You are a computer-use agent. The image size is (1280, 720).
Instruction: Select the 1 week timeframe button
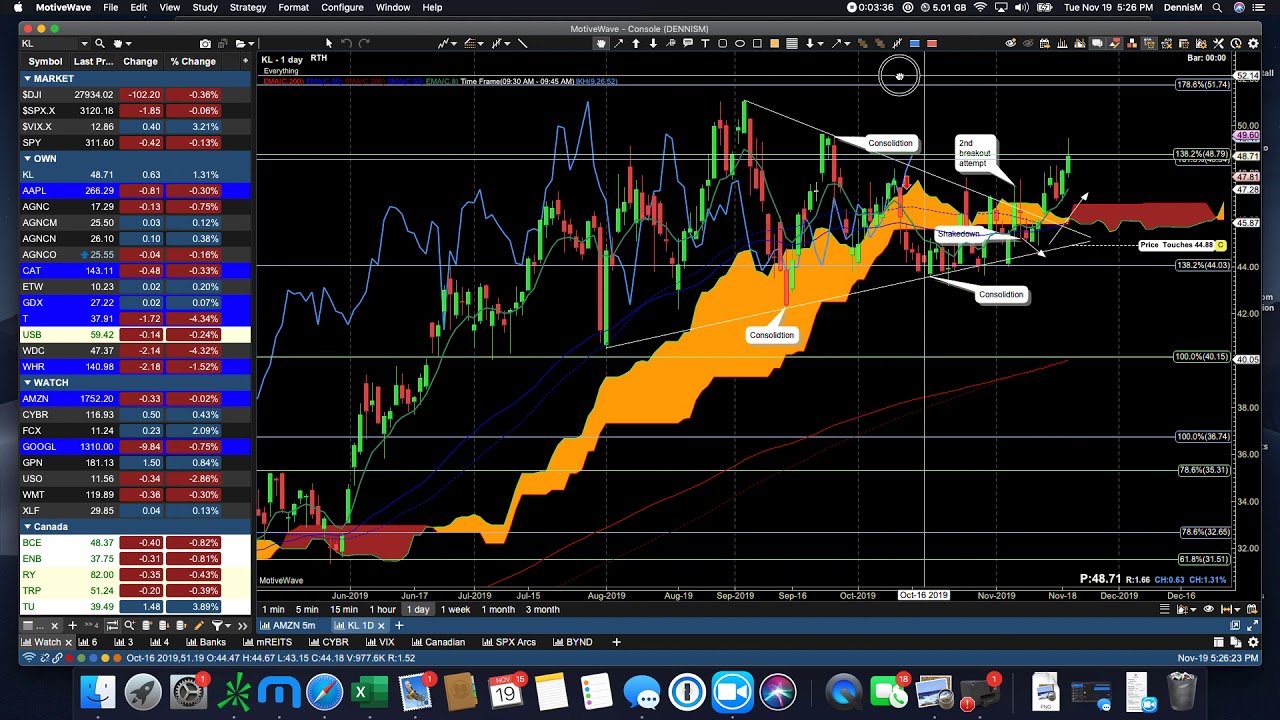(x=455, y=609)
